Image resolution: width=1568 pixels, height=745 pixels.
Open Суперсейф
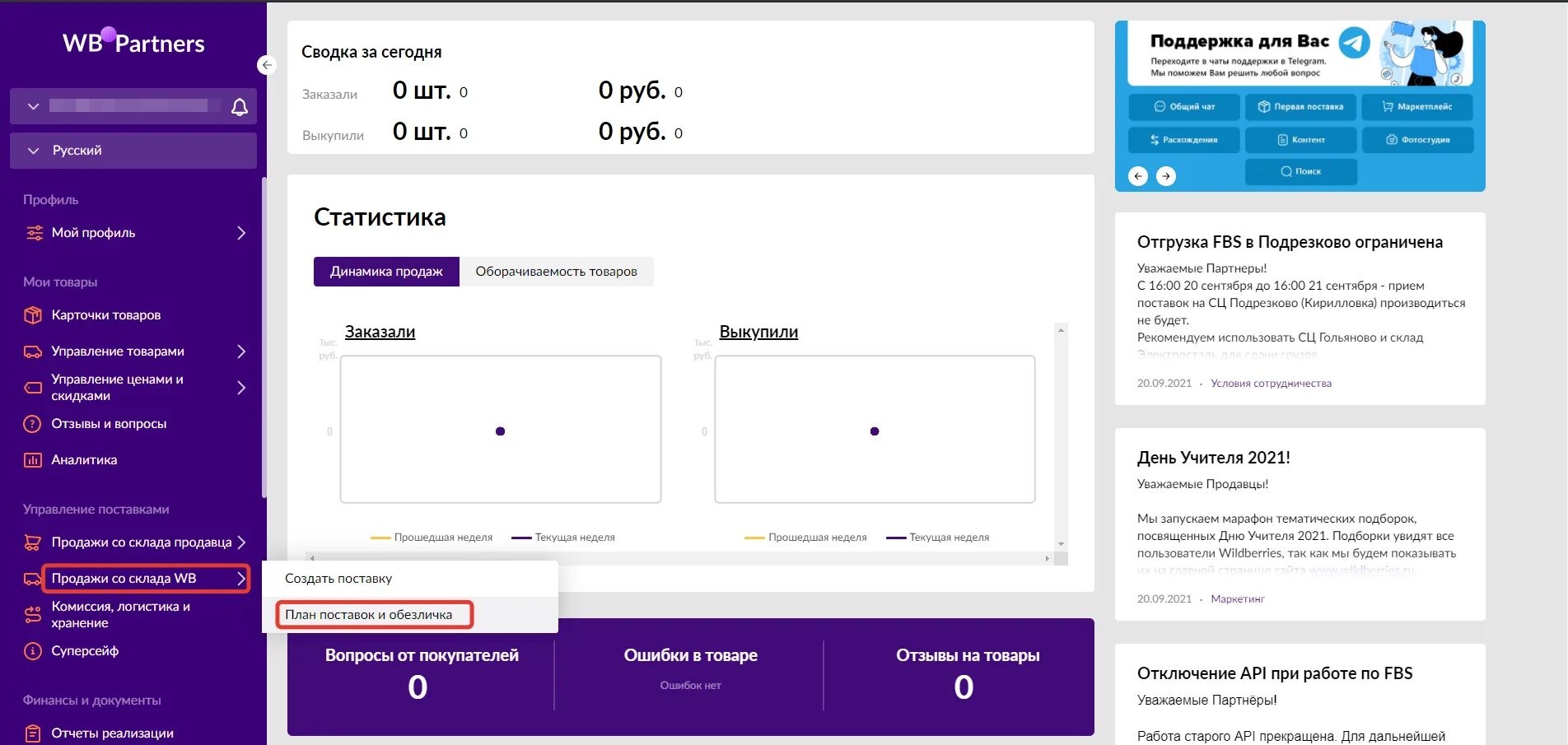point(85,651)
